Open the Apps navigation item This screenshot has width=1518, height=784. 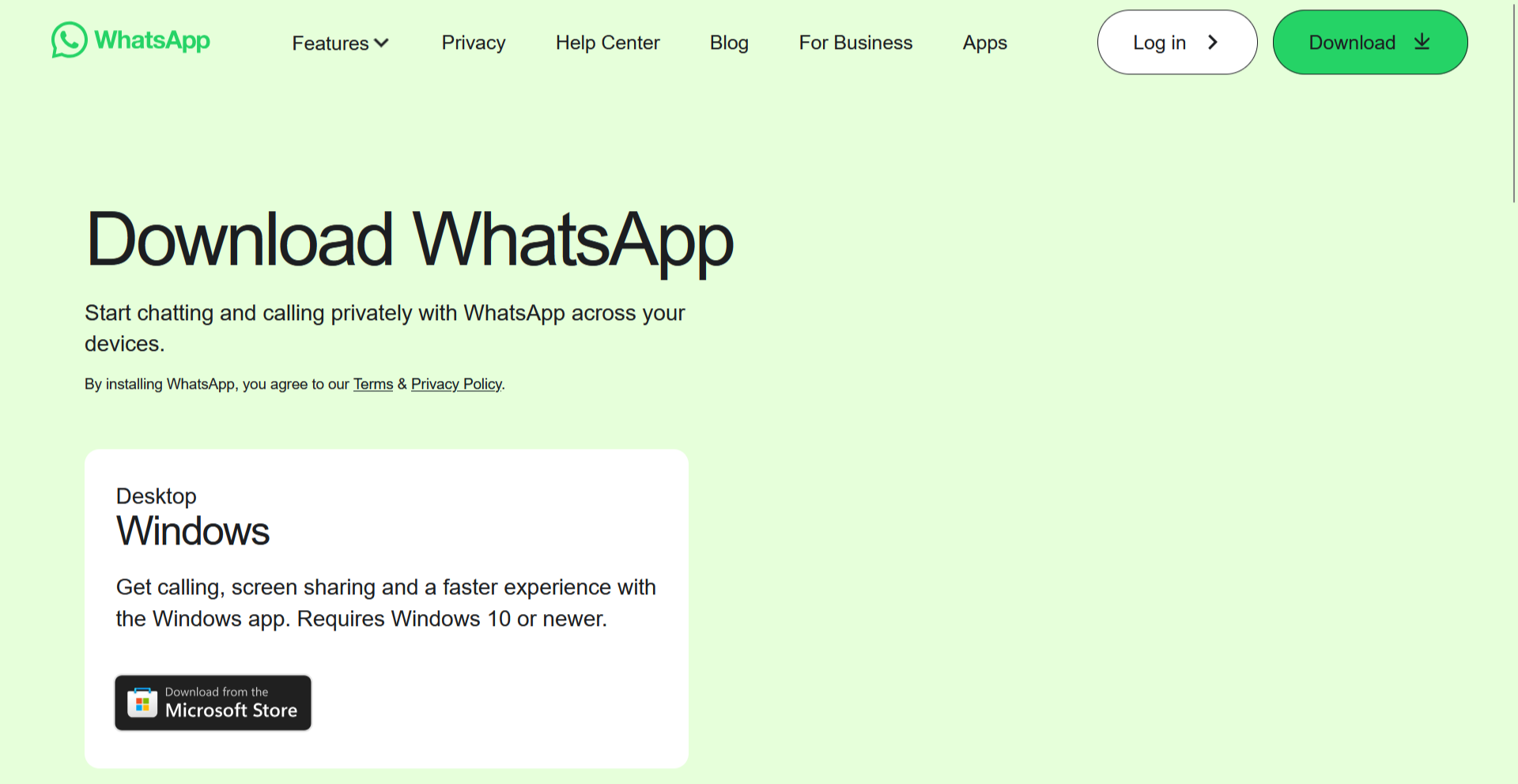click(x=984, y=43)
